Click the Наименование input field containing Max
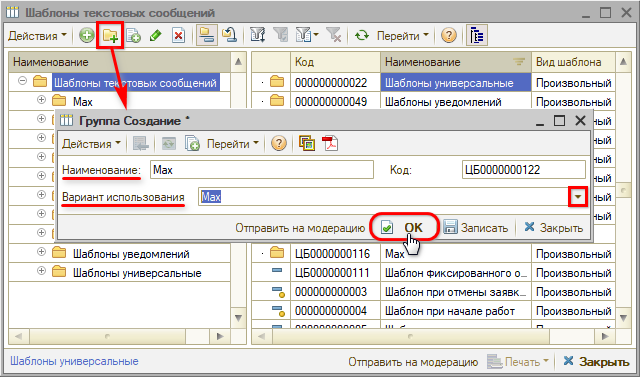Image resolution: width=640 pixels, height=377 pixels. 262,170
